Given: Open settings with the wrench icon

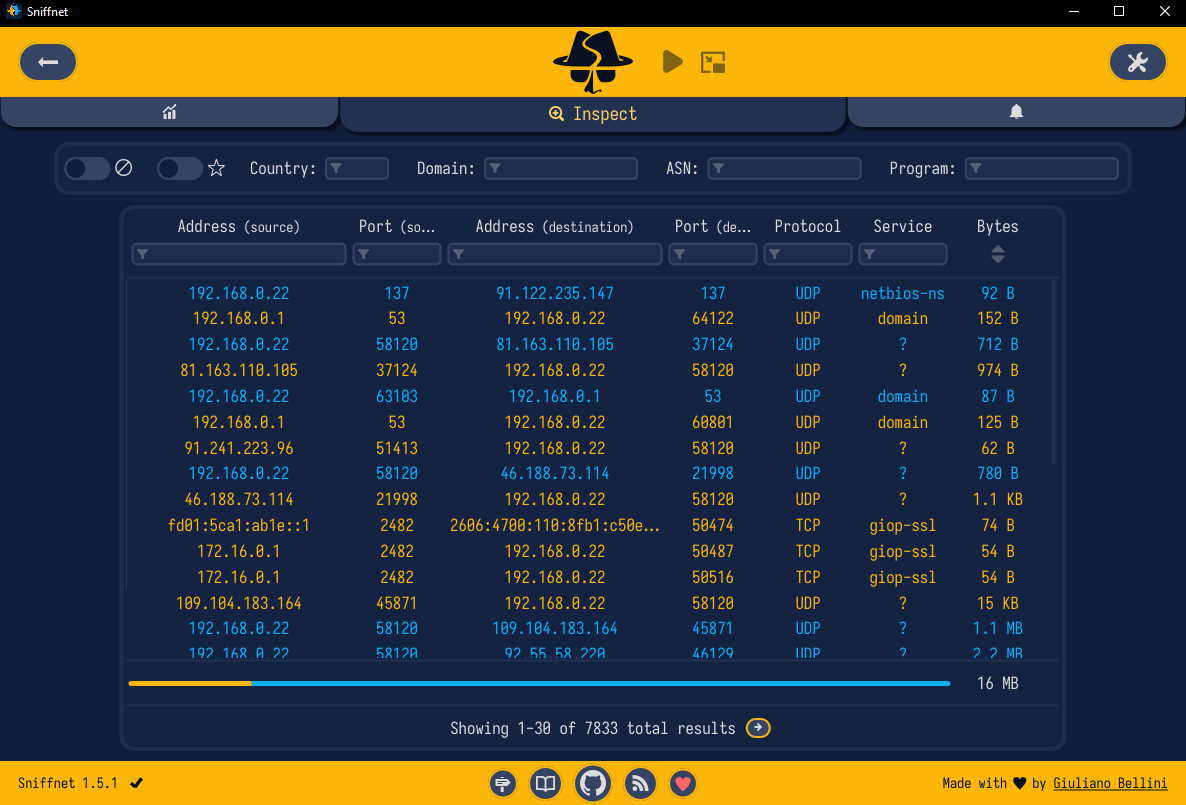Looking at the screenshot, I should (x=1138, y=62).
